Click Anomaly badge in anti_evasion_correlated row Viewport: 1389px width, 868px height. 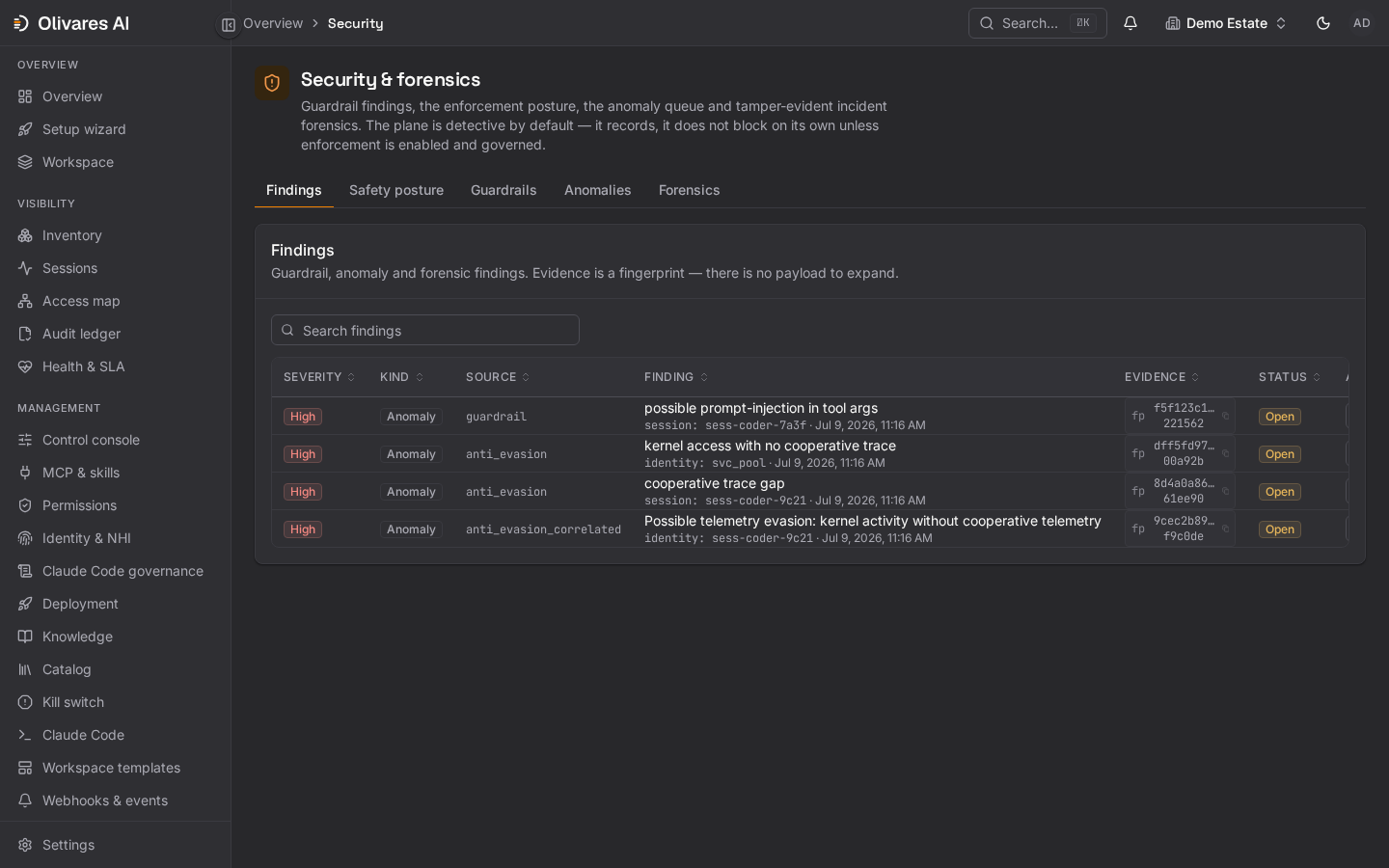(411, 529)
